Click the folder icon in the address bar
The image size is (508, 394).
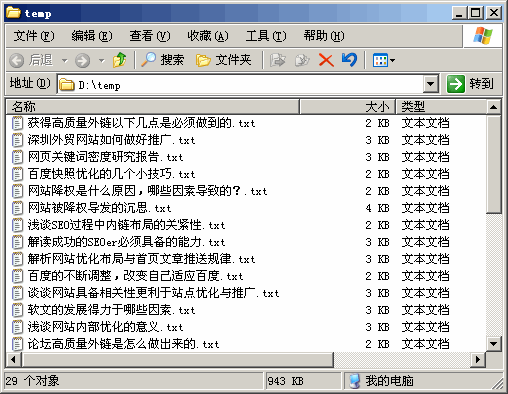(67, 85)
